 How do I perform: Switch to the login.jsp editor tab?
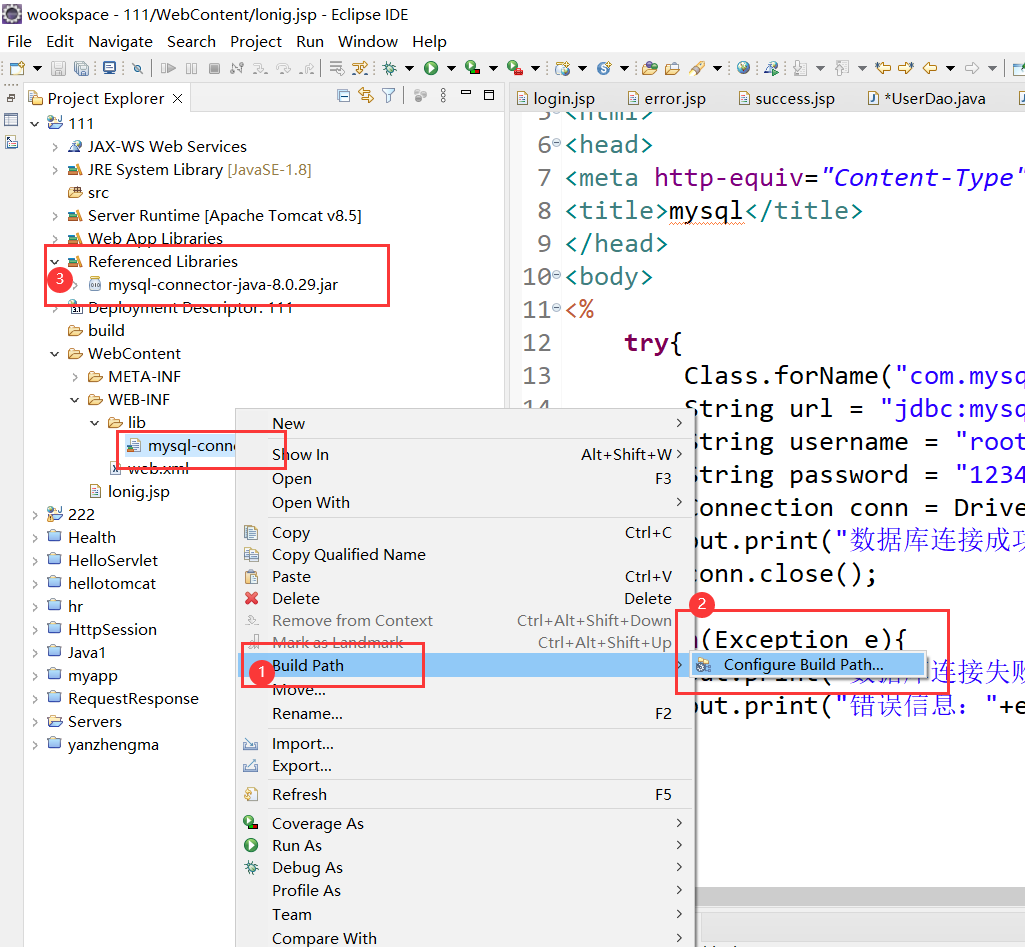pyautogui.click(x=556, y=99)
